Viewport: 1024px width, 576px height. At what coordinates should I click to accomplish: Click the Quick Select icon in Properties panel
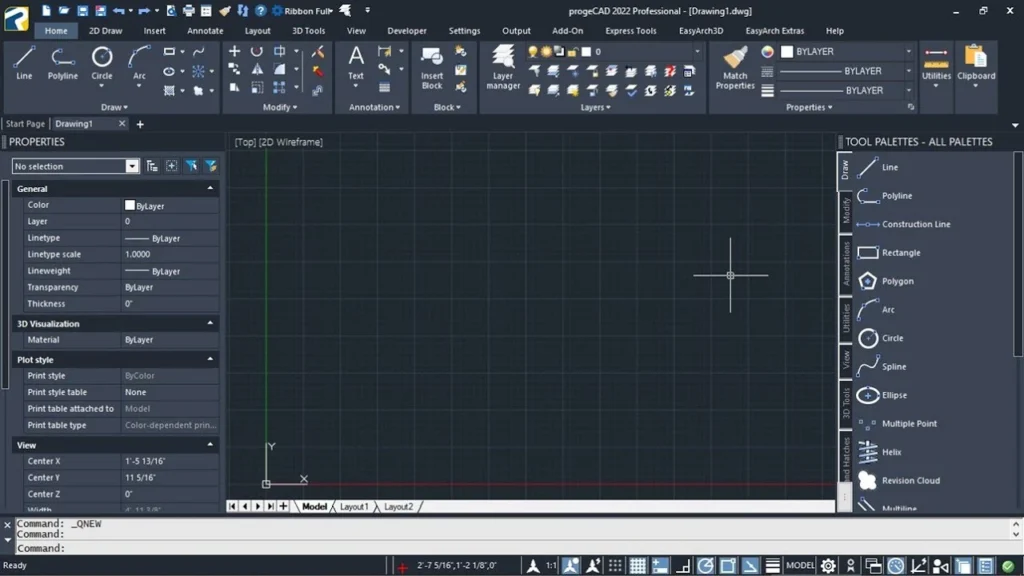click(x=191, y=166)
